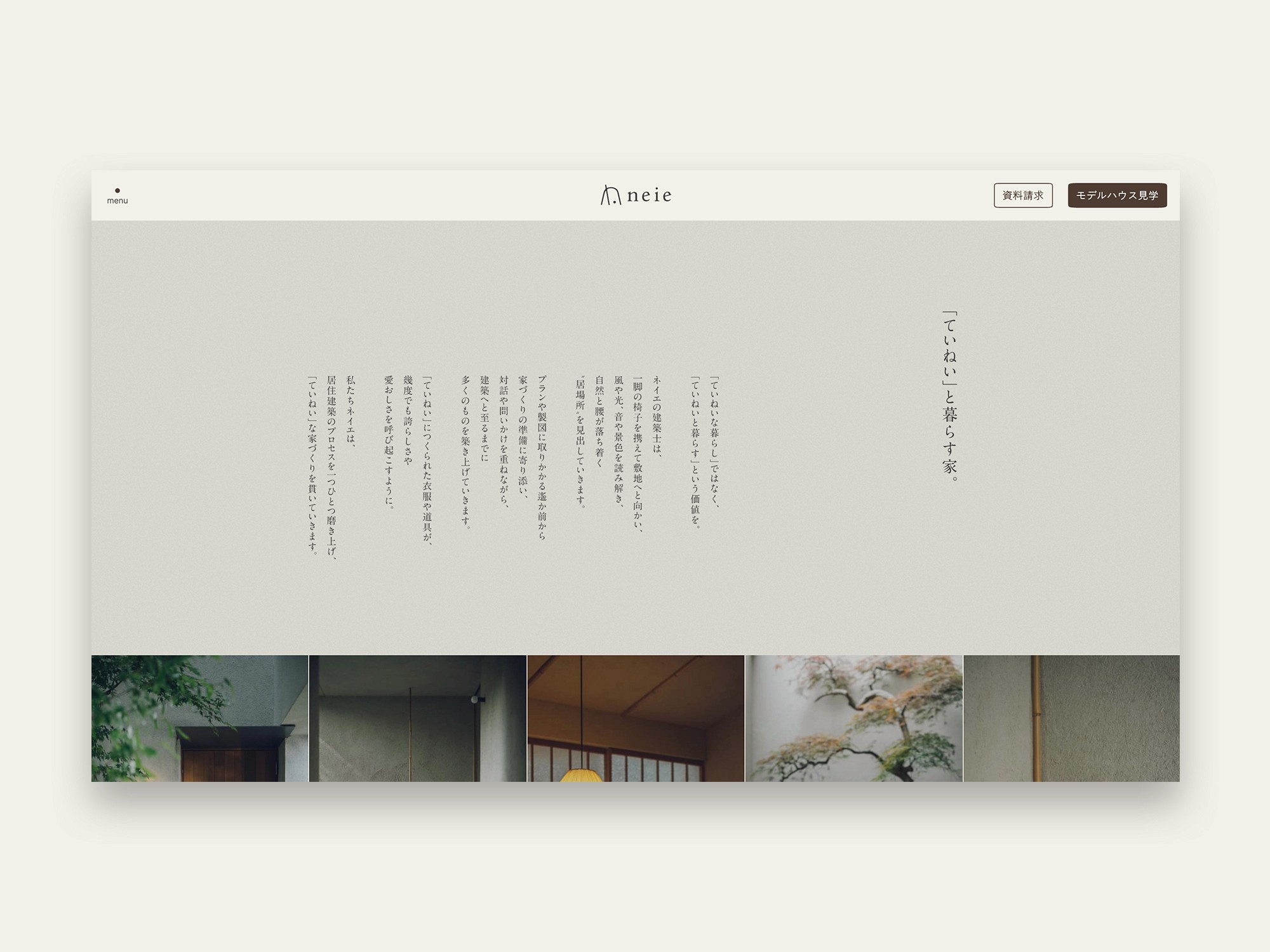Click the line 「ていねいな暮らし」ではなく、

(x=714, y=442)
